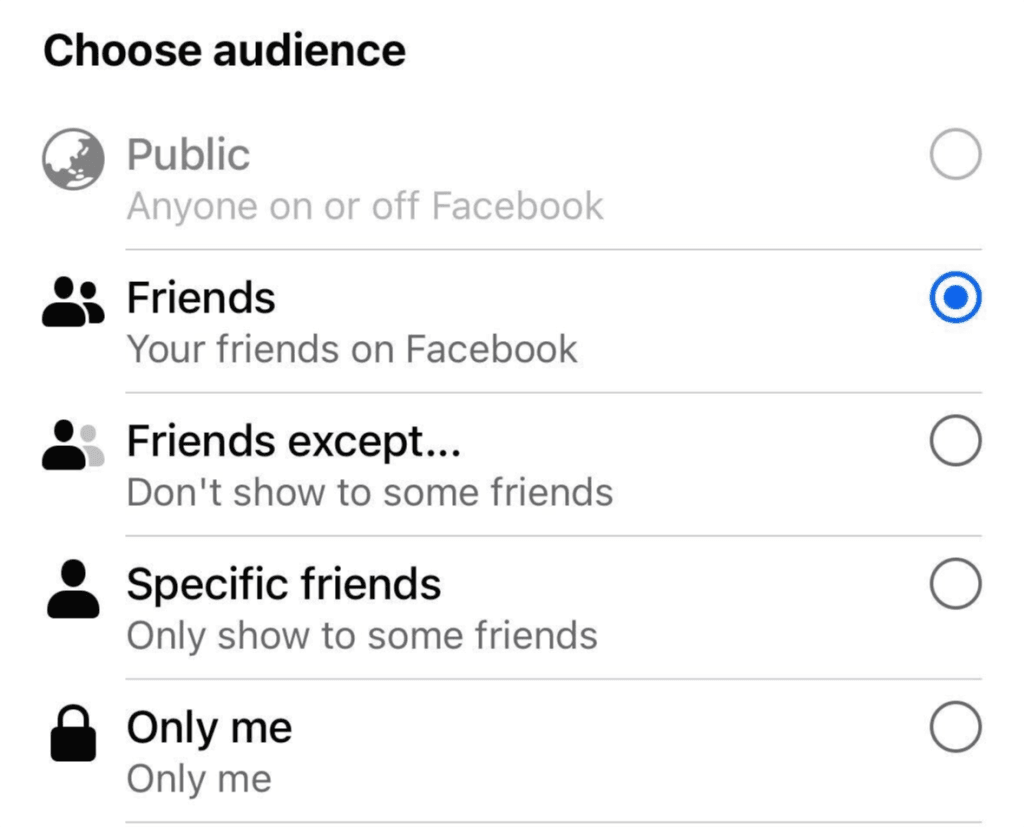Select the Specific friends radio button
This screenshot has height=827, width=1024.
pos(957,582)
